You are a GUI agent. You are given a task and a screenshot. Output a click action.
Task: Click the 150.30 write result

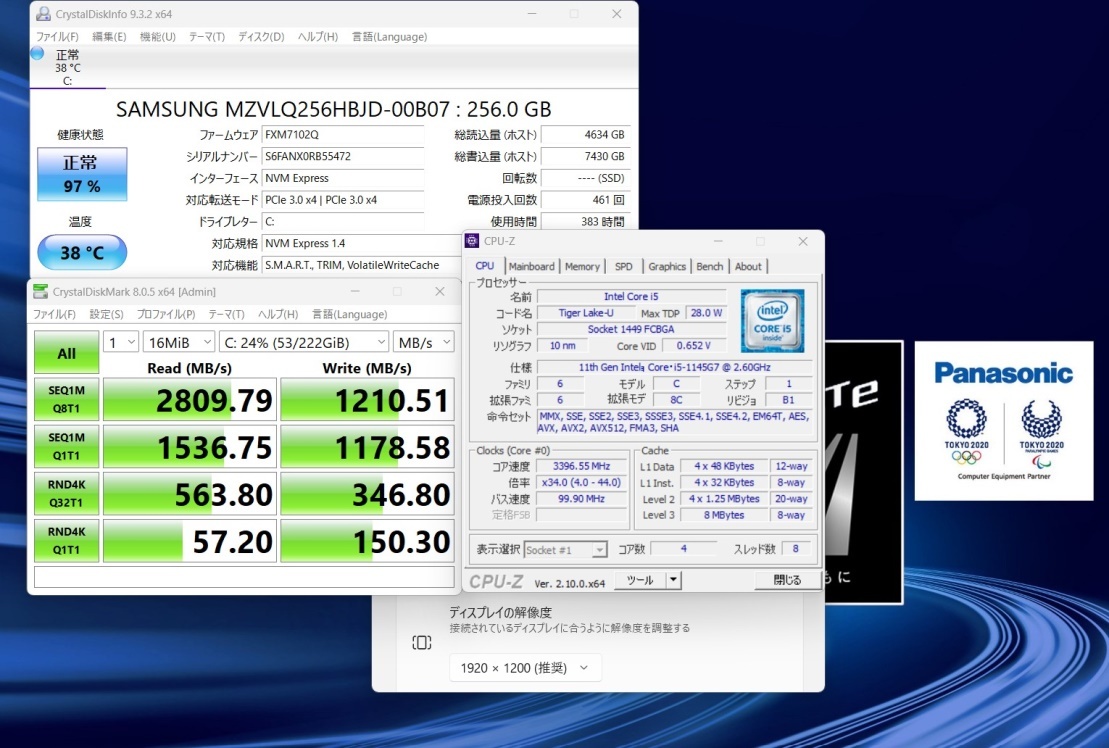[x=367, y=542]
